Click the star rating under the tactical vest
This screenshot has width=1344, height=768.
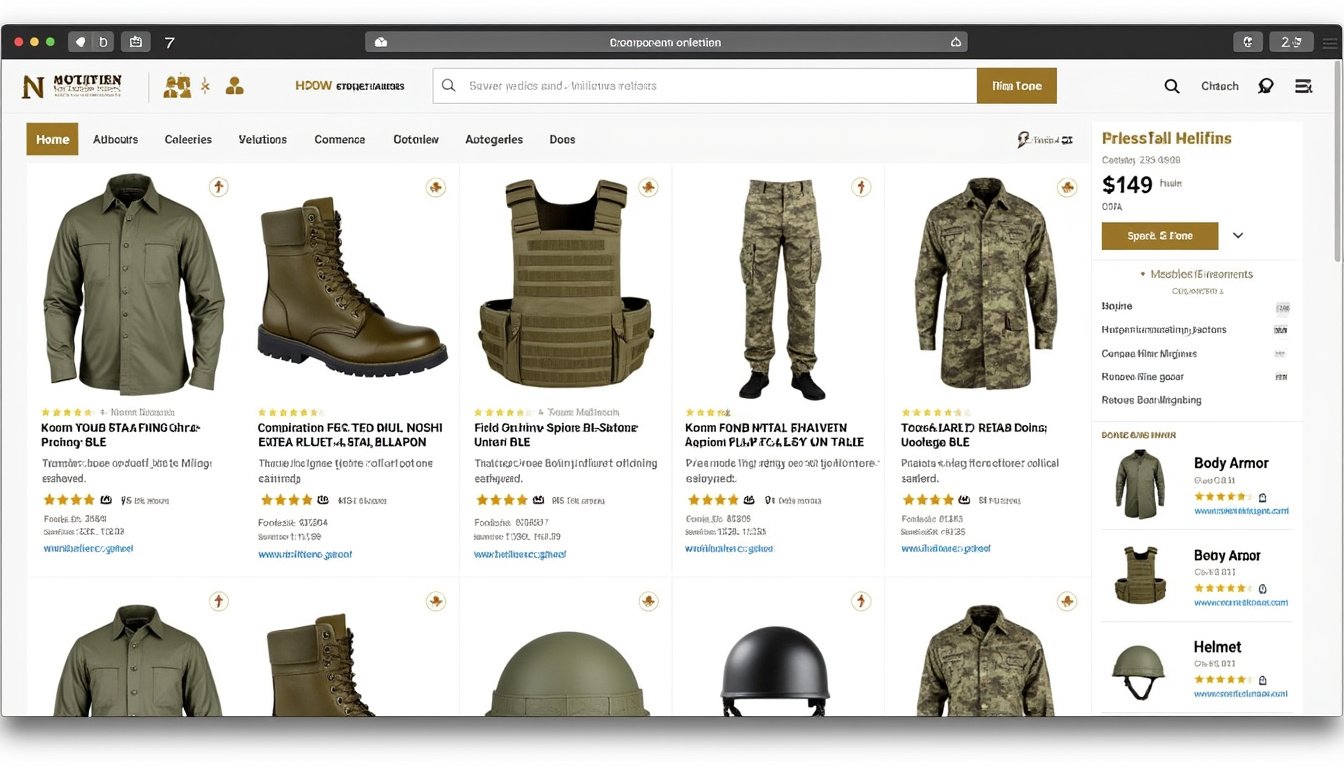click(503, 500)
